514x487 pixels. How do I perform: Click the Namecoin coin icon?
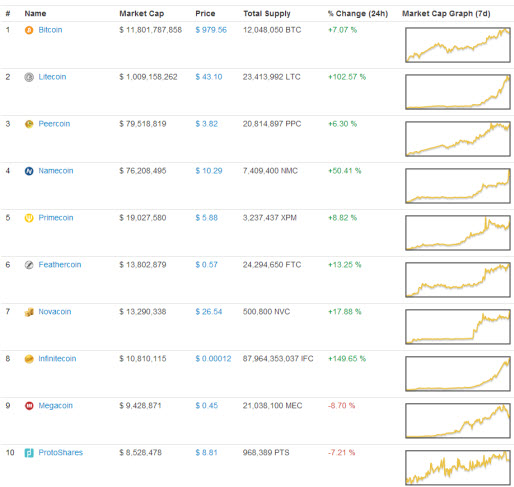click(29, 171)
